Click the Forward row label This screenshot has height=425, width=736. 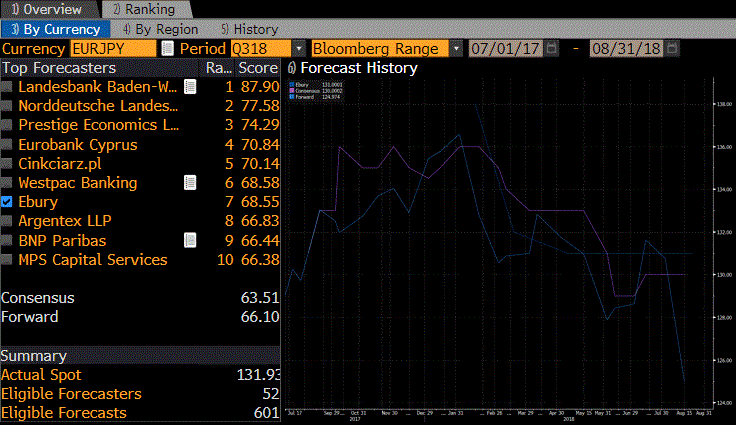tap(30, 317)
